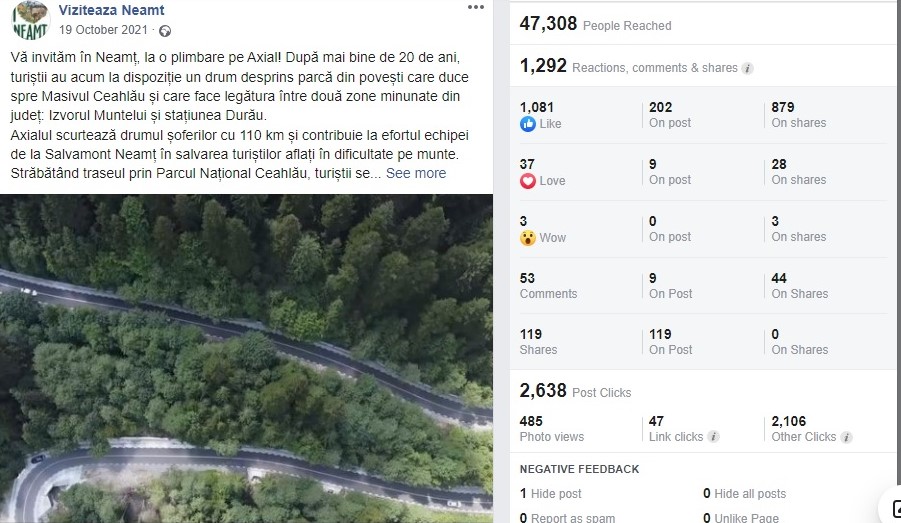
Task: Click info icon next to Other Clicks
Action: click(846, 437)
